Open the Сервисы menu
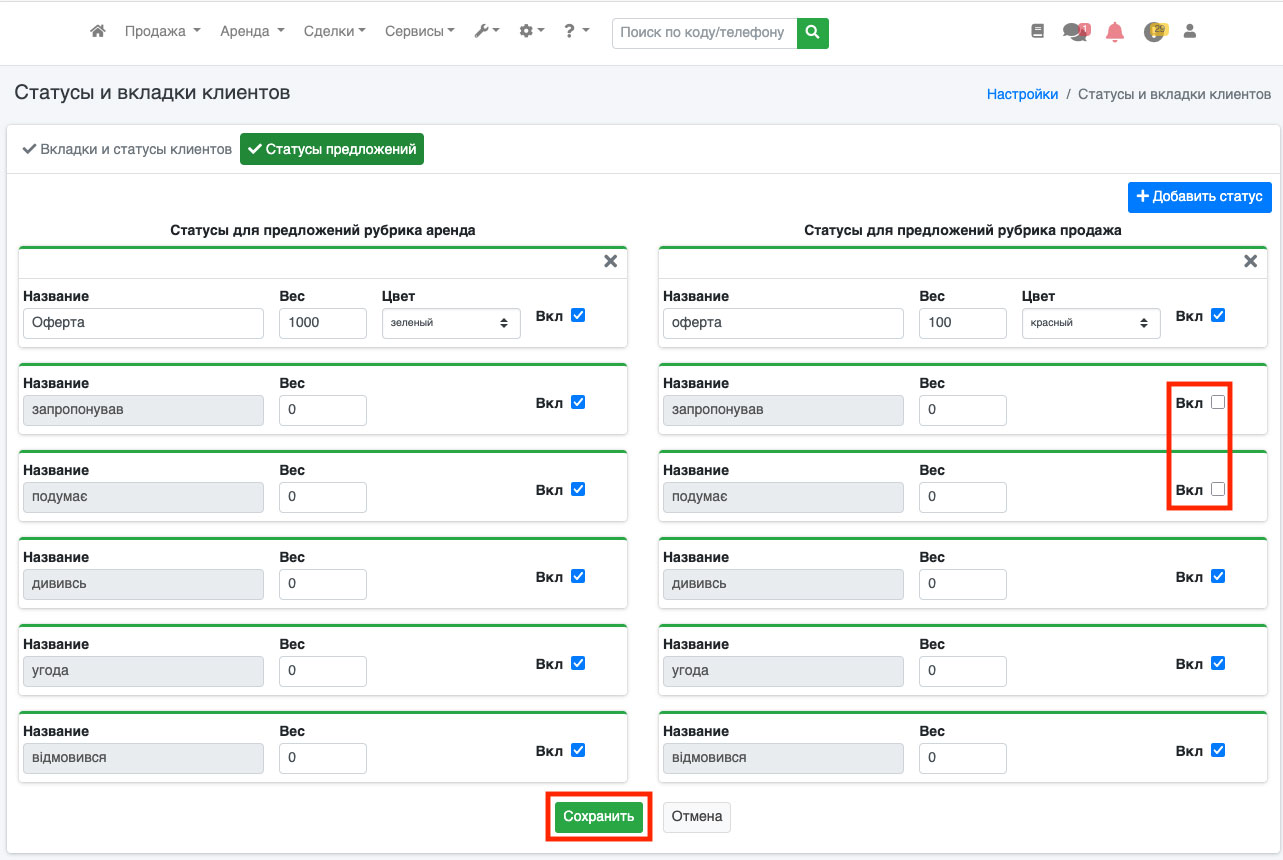The image size is (1283, 860). [419, 32]
